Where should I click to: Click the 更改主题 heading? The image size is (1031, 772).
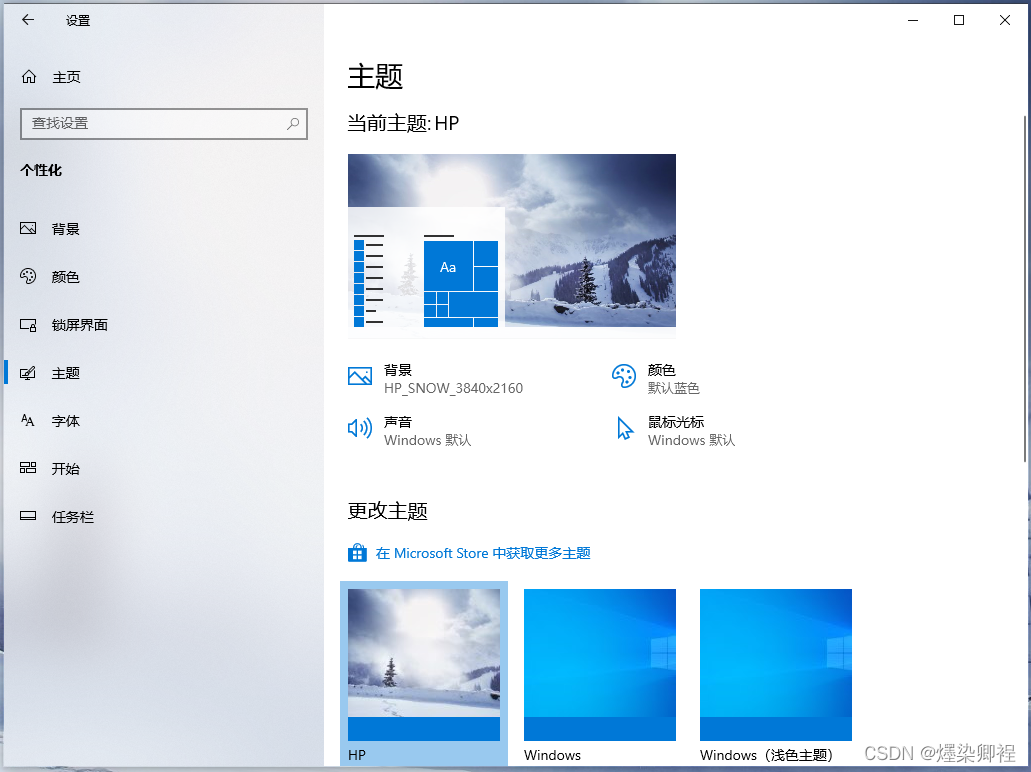pyautogui.click(x=387, y=511)
